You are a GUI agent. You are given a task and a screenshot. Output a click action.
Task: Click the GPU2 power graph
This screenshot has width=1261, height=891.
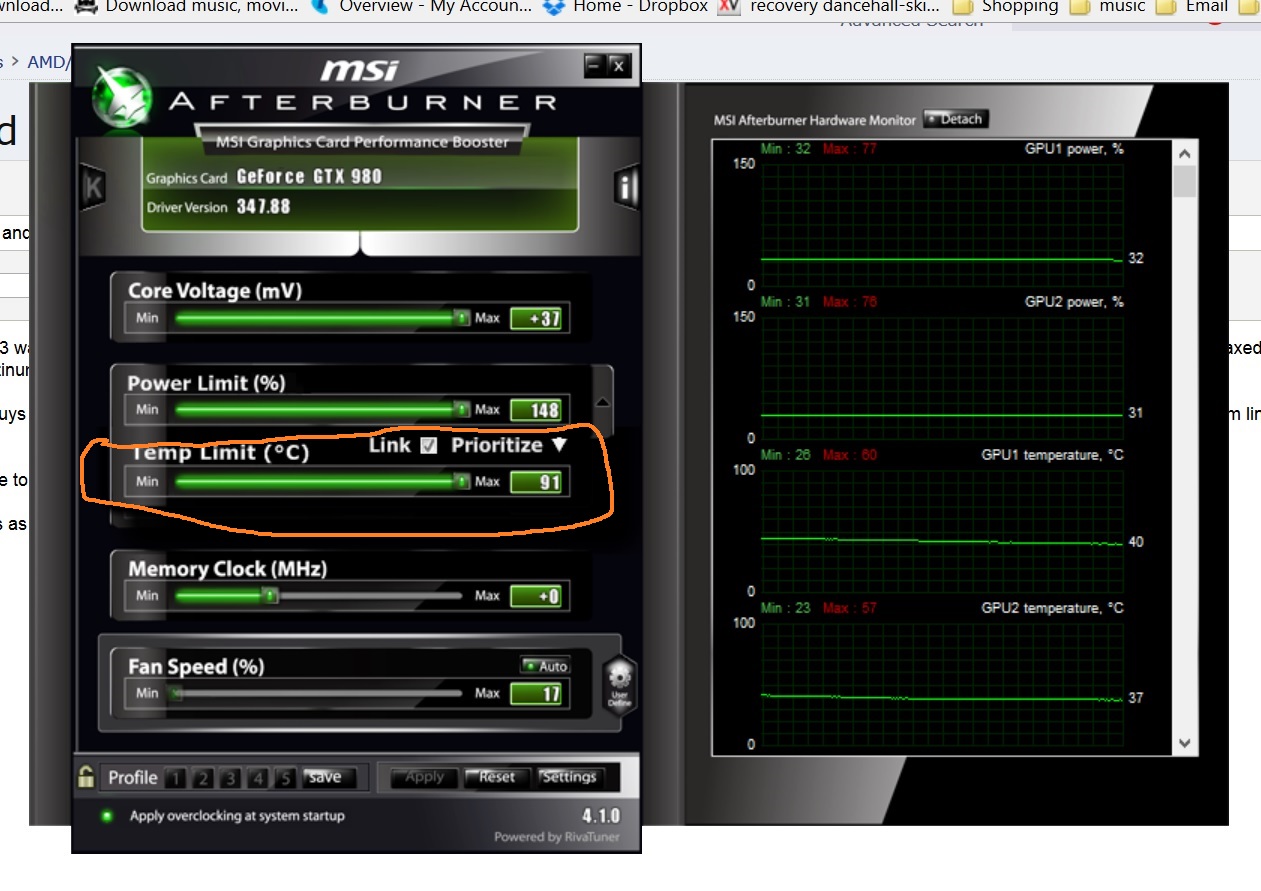941,378
